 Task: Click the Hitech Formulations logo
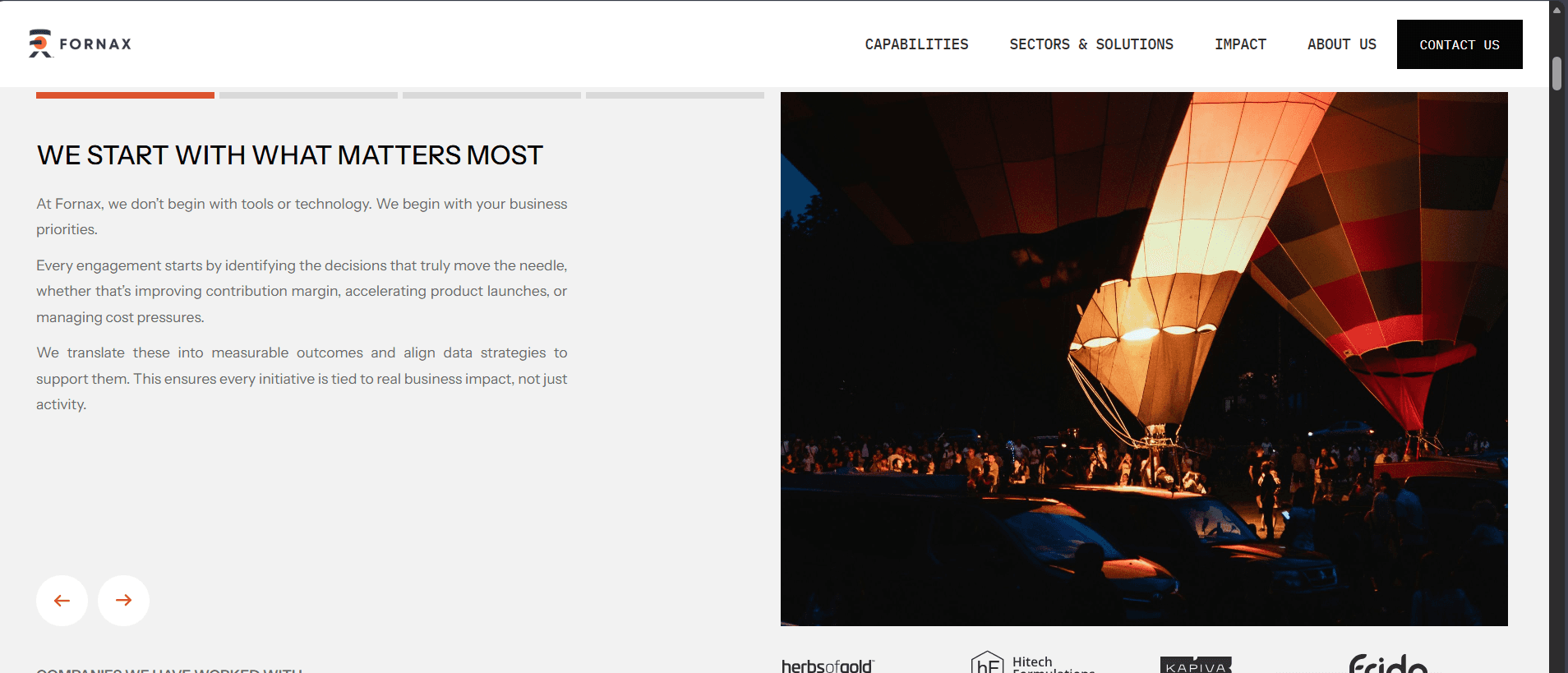(1033, 662)
